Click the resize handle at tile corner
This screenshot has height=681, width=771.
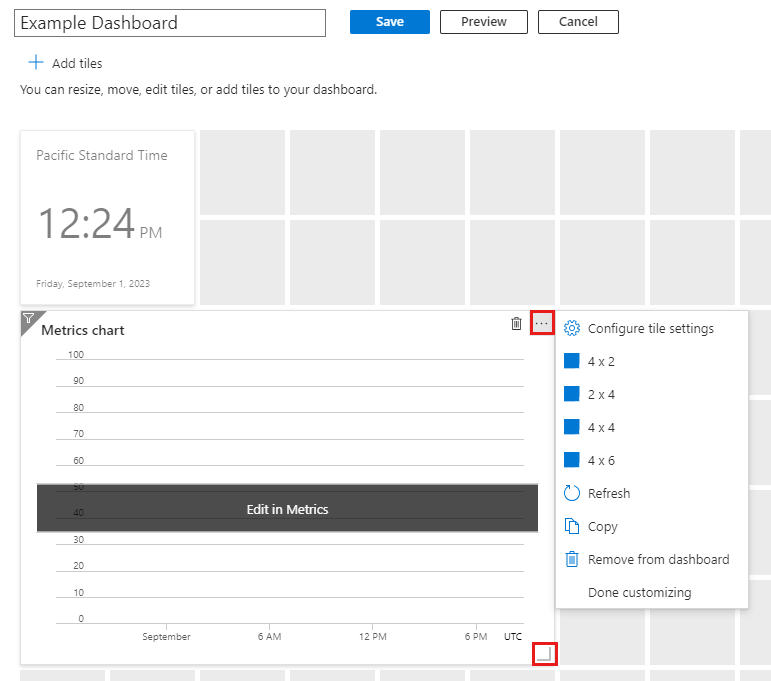[544, 653]
